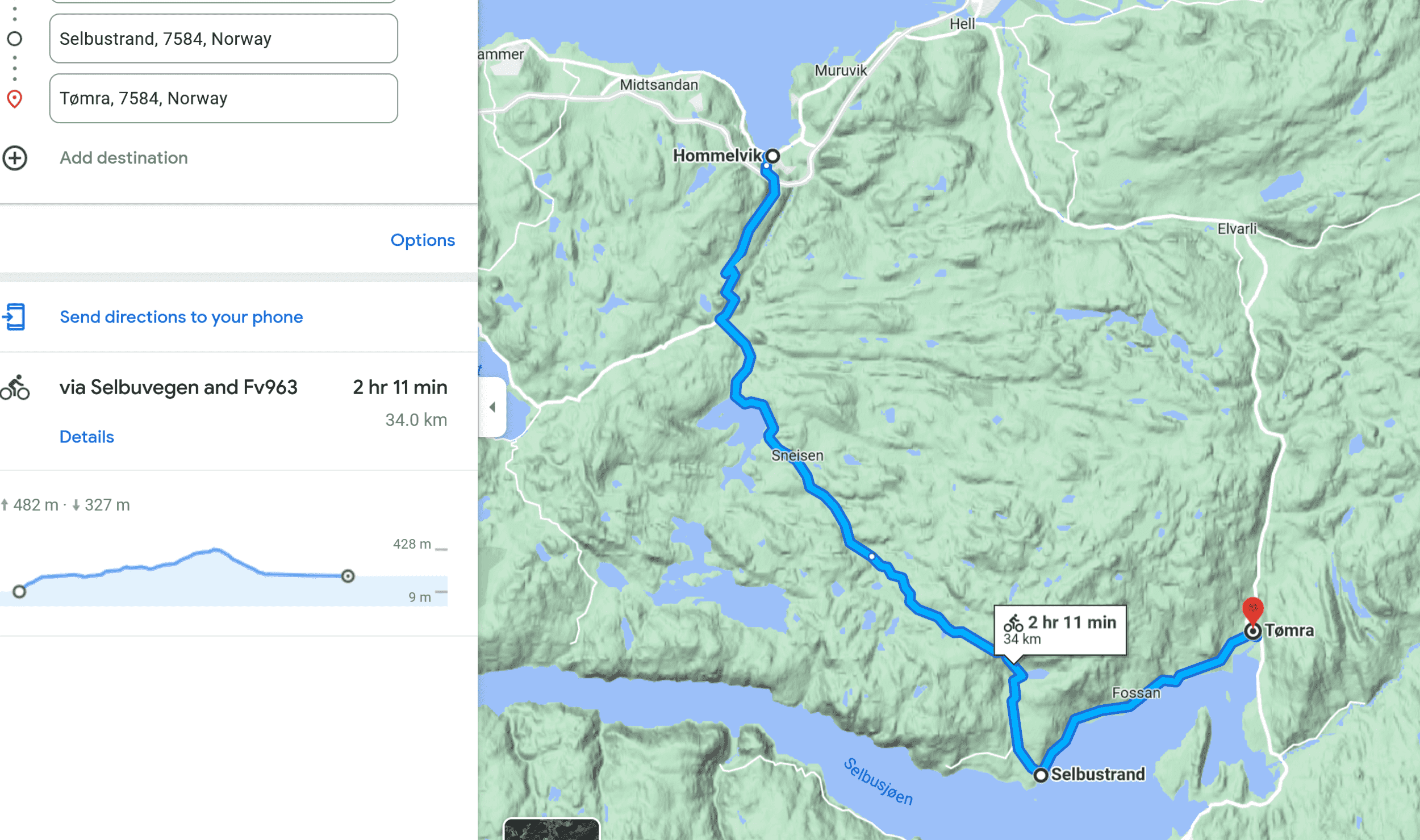The height and width of the screenshot is (840, 1420).
Task: Click the add destination plus icon
Action: pos(15,158)
